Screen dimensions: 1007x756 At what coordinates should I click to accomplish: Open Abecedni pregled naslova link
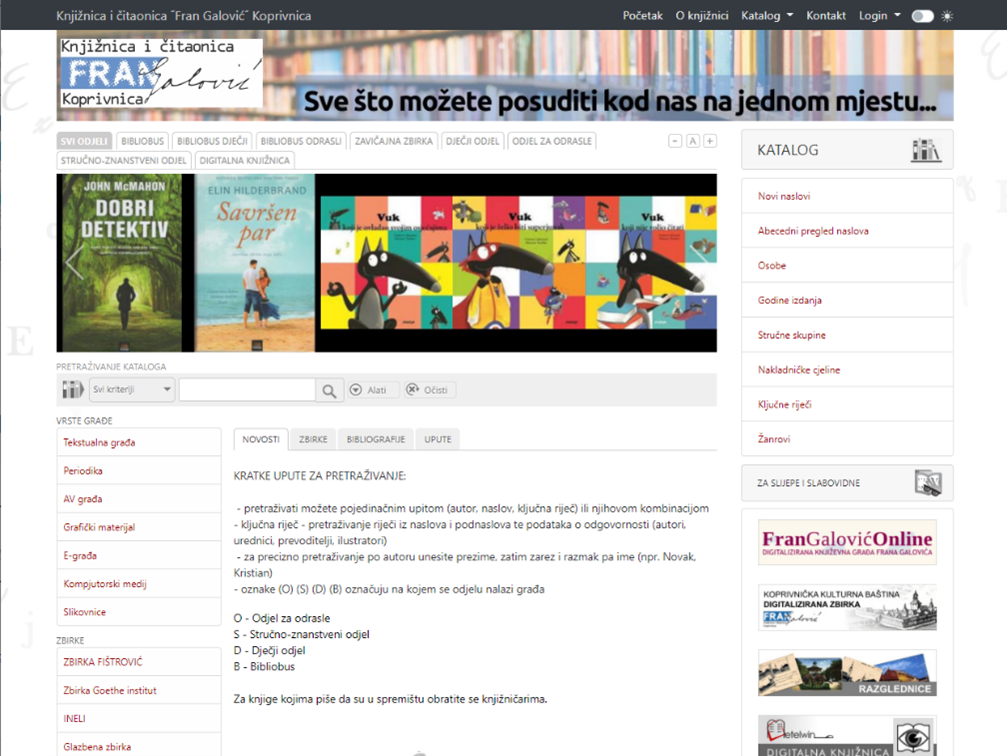(x=847, y=231)
